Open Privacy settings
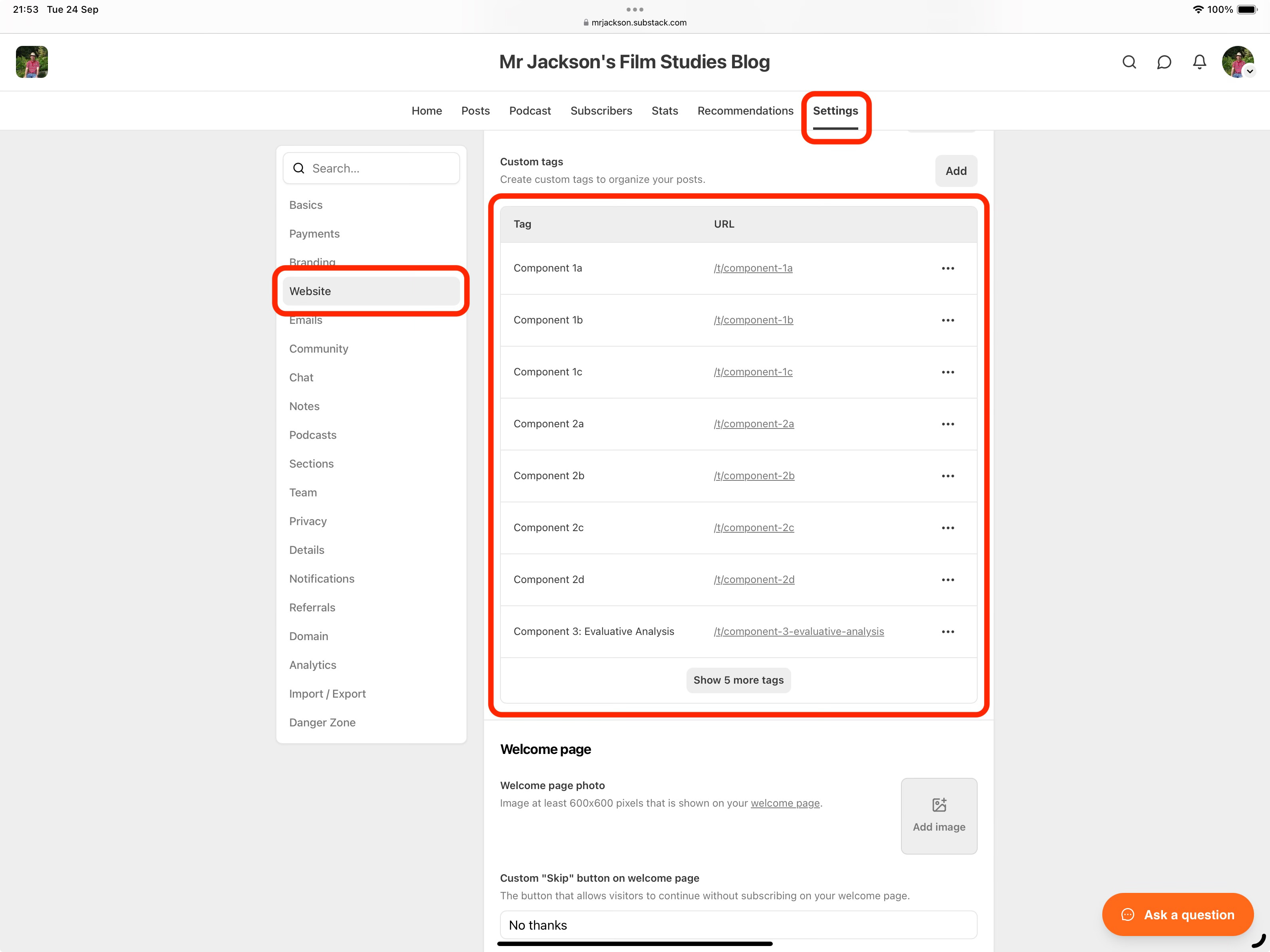 (x=371, y=521)
